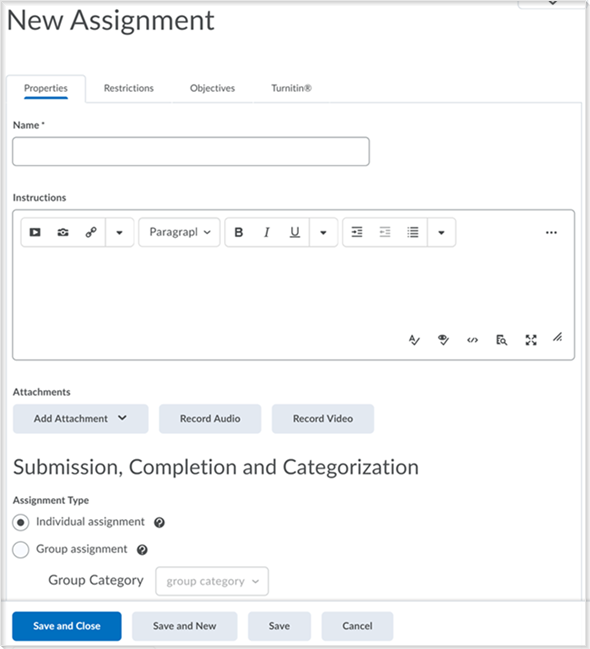Open the spellcheck tool icon

414,340
